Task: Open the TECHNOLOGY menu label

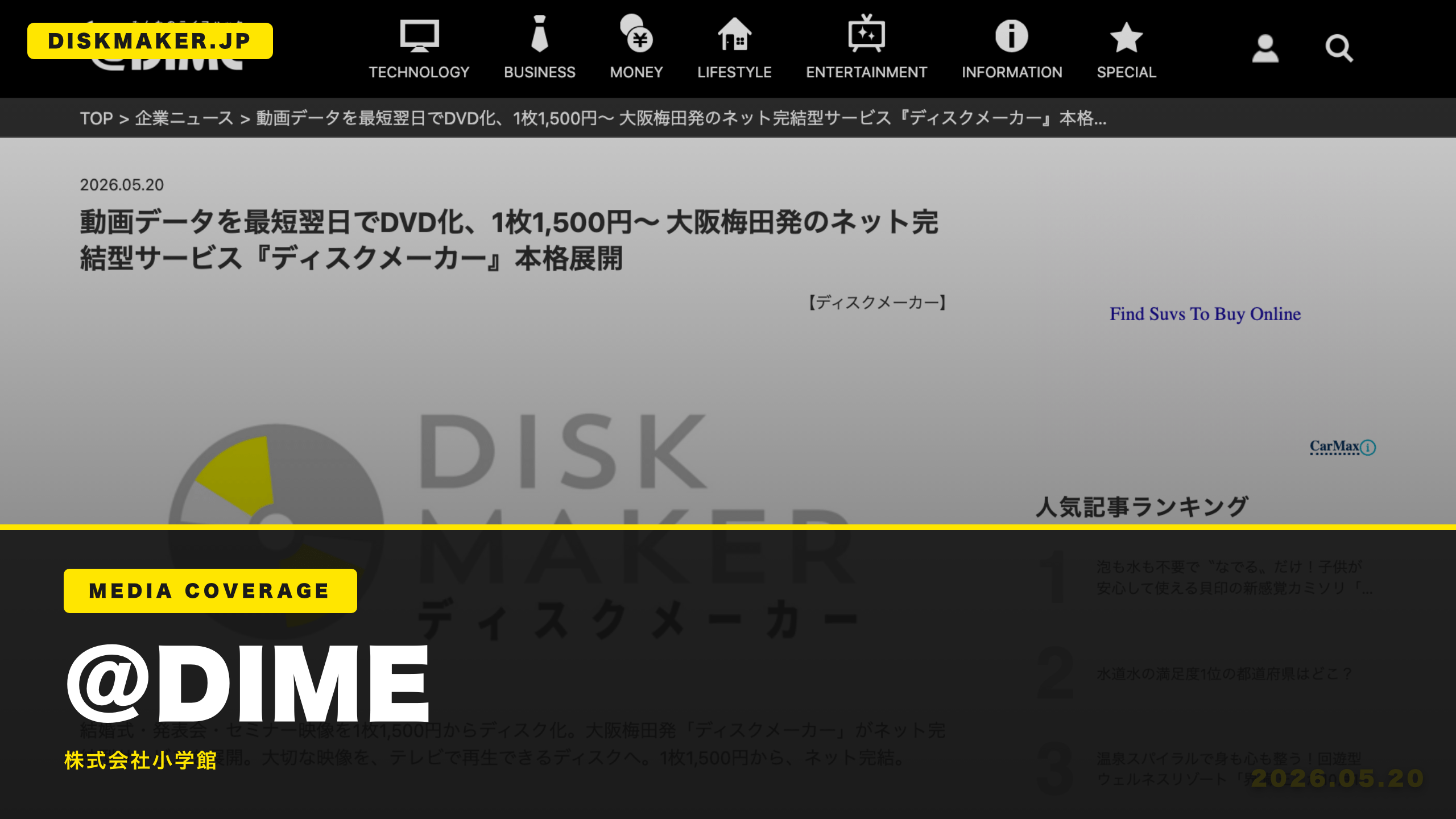Action: coord(419,72)
